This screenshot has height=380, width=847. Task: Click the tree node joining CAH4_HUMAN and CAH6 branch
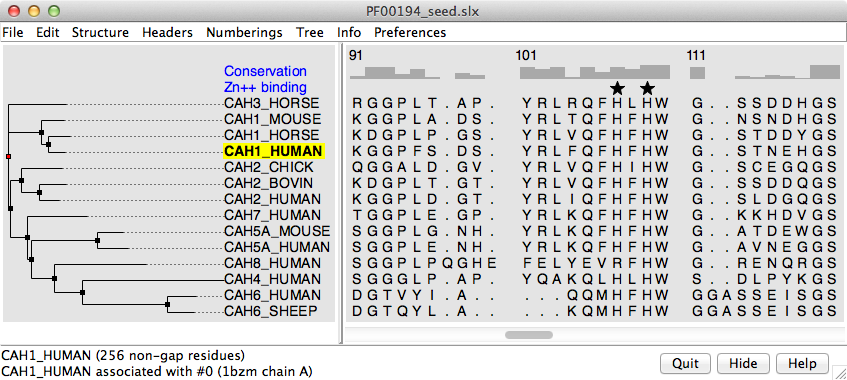pos(82,292)
